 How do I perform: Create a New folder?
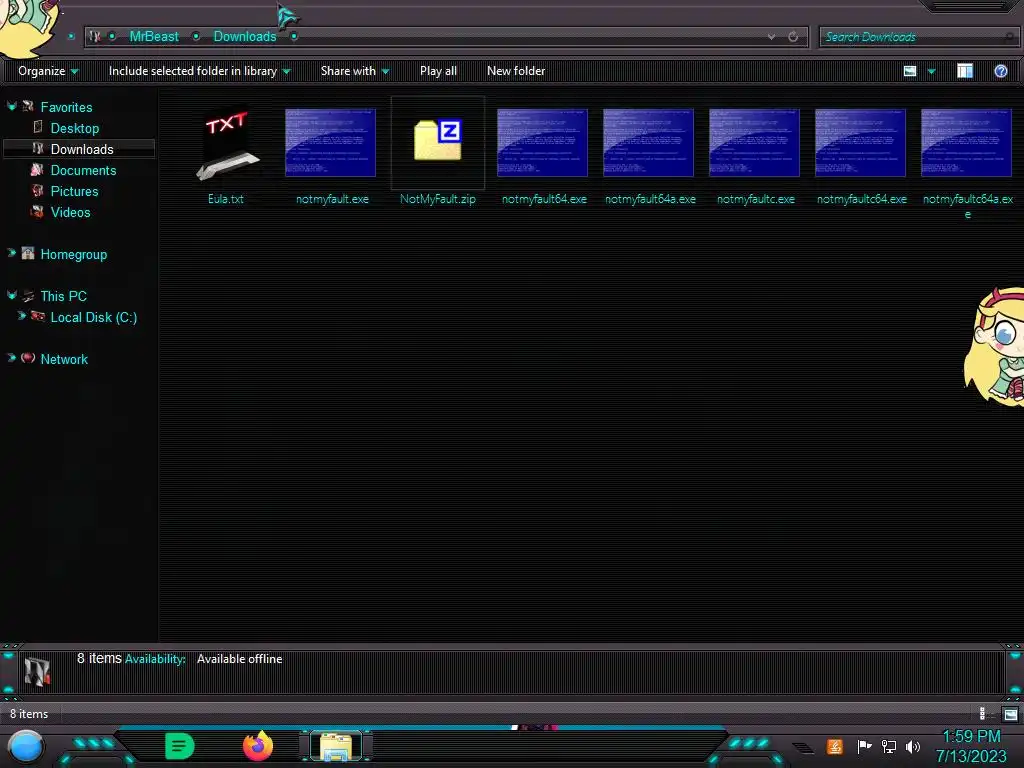[516, 71]
